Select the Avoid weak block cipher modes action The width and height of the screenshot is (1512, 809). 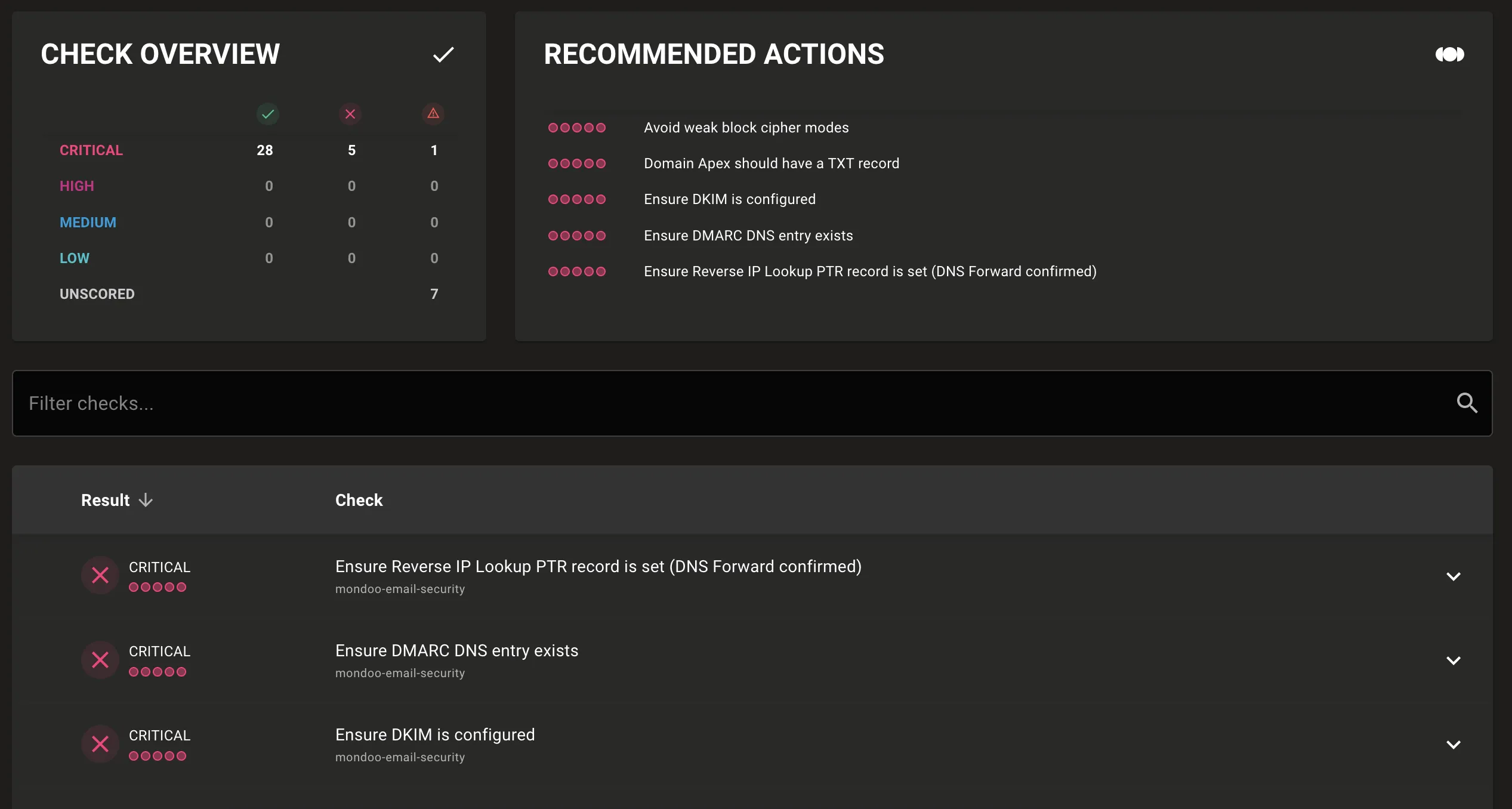(x=746, y=127)
